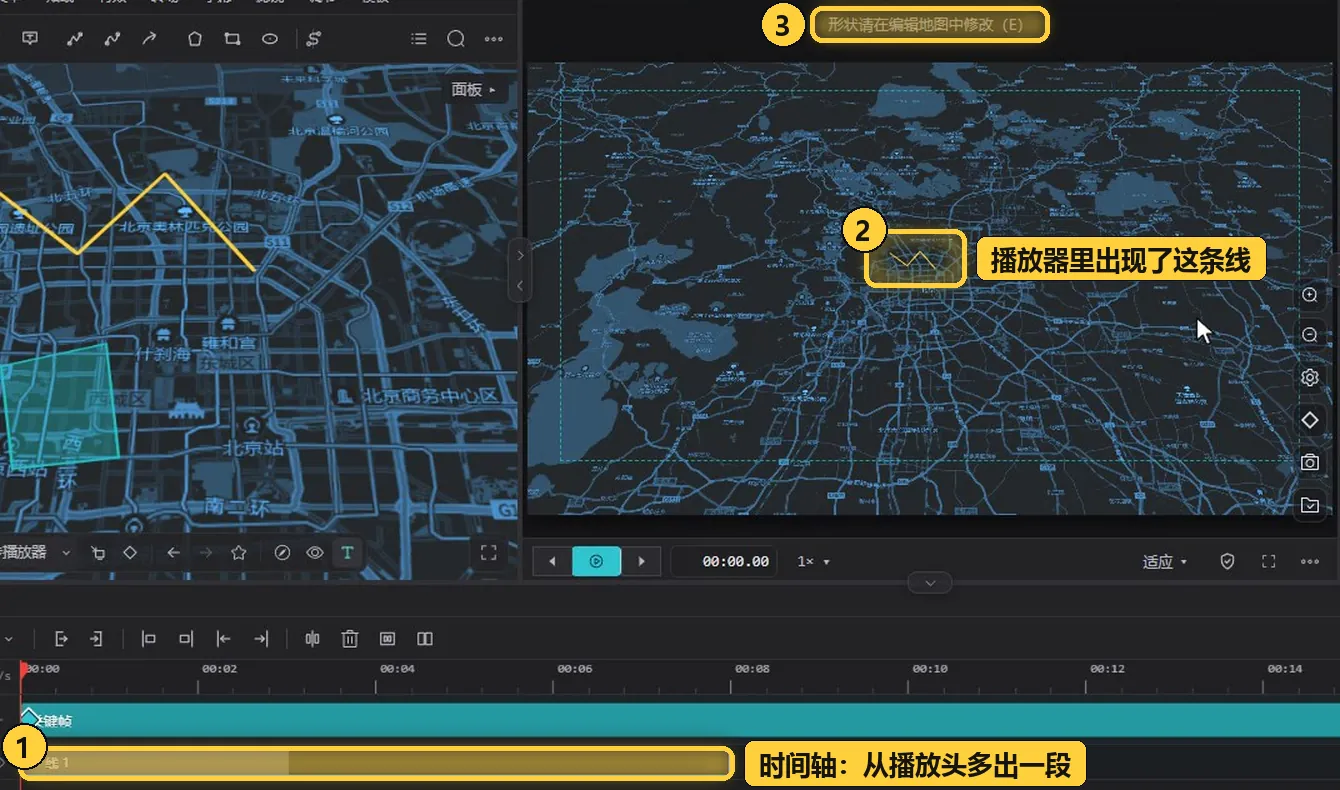Pick the rectangle shape tool

(x=233, y=39)
